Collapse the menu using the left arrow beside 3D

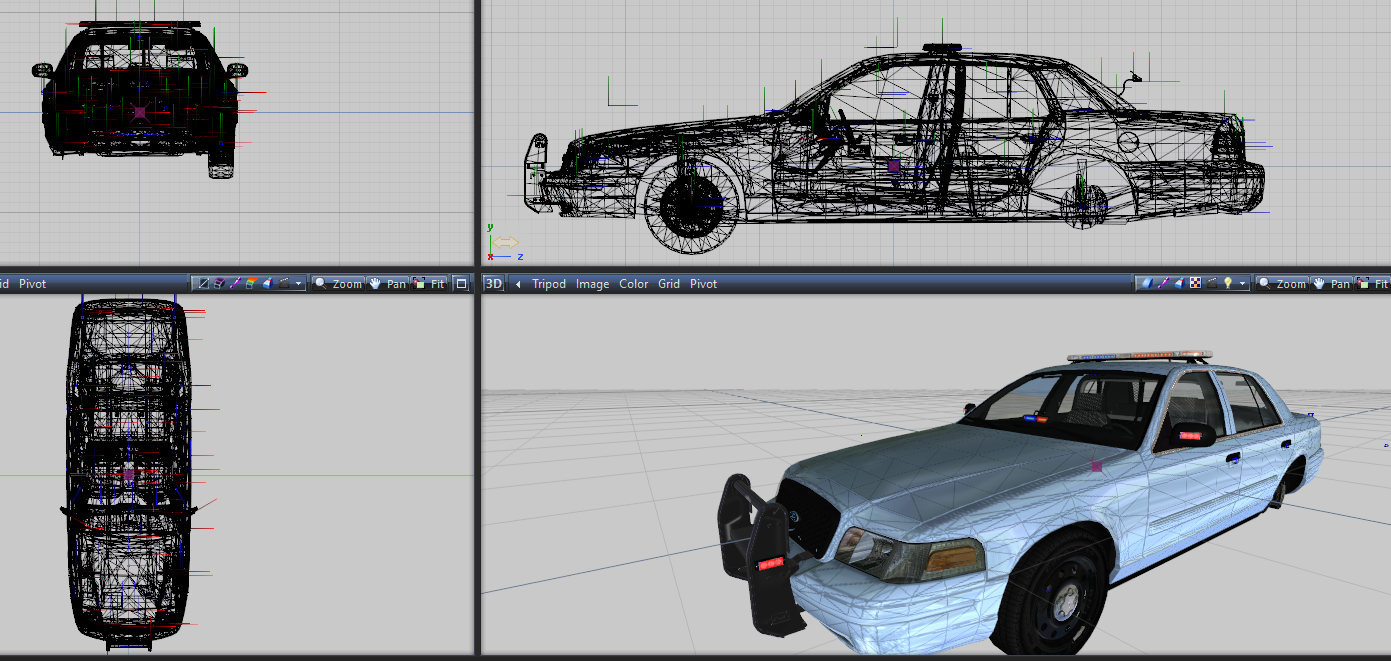[x=518, y=284]
